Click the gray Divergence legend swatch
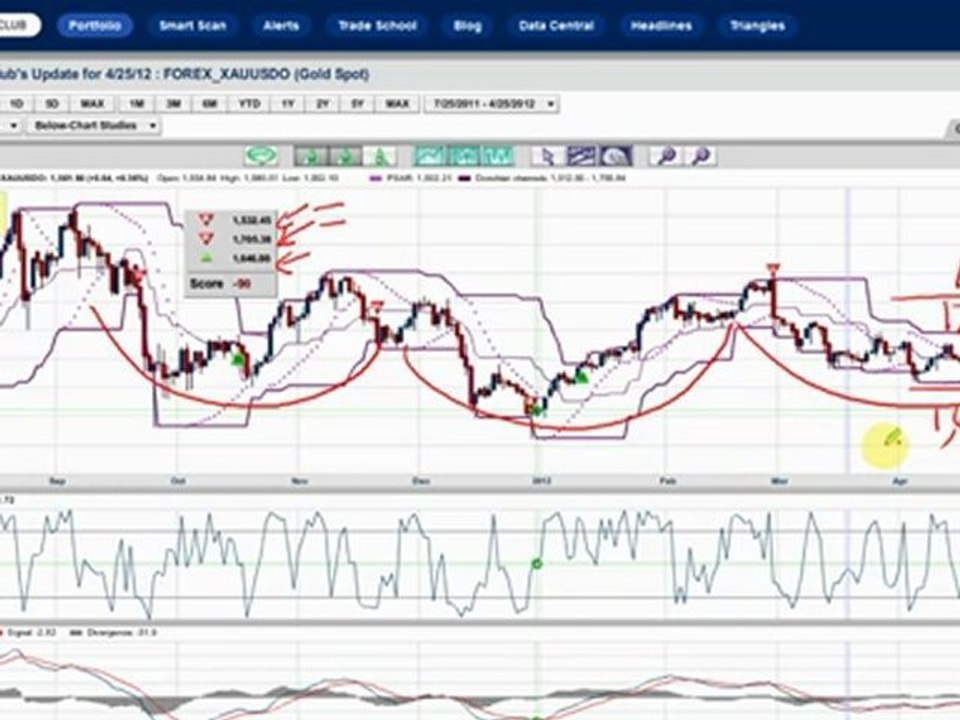This screenshot has height=720, width=960. coord(77,632)
